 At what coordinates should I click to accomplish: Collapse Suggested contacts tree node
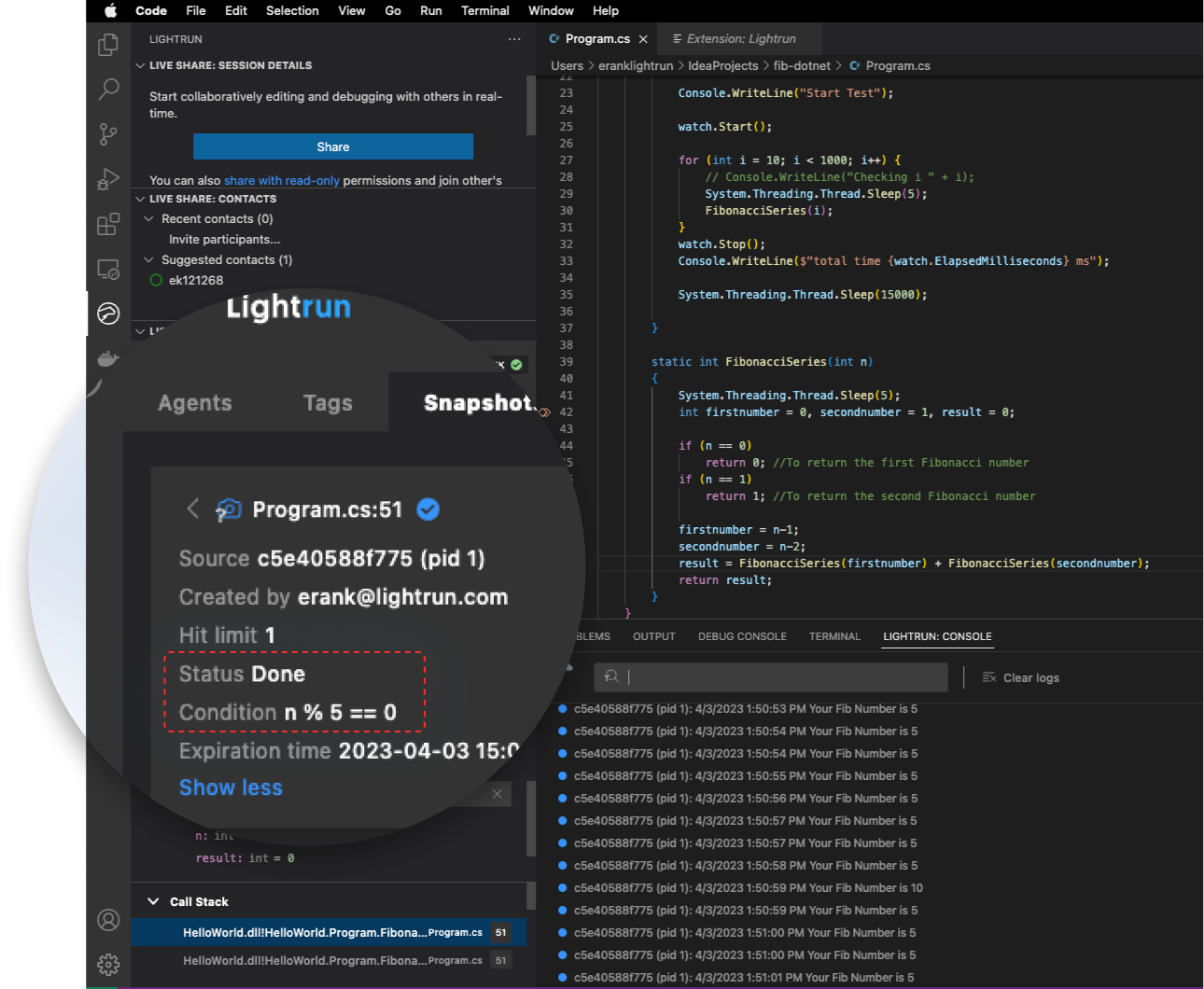coord(148,259)
